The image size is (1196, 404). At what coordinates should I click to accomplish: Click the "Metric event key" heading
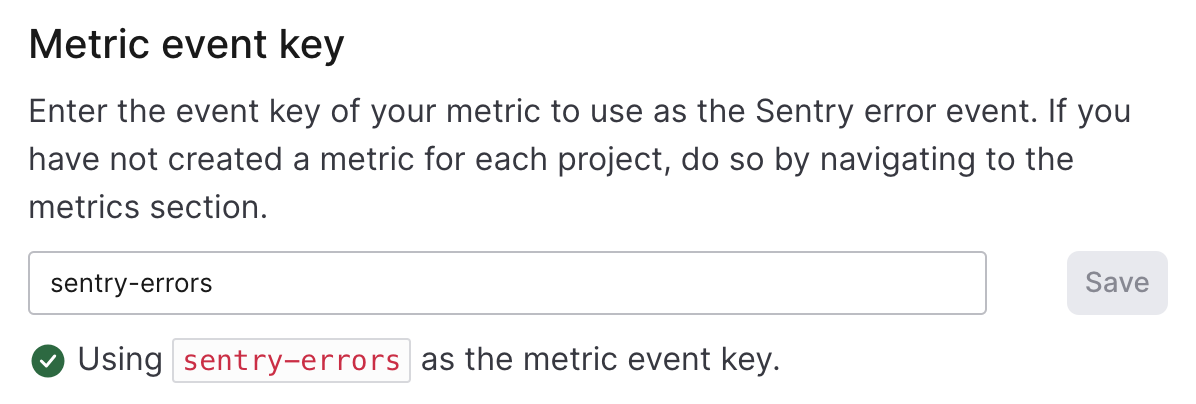pos(186,46)
